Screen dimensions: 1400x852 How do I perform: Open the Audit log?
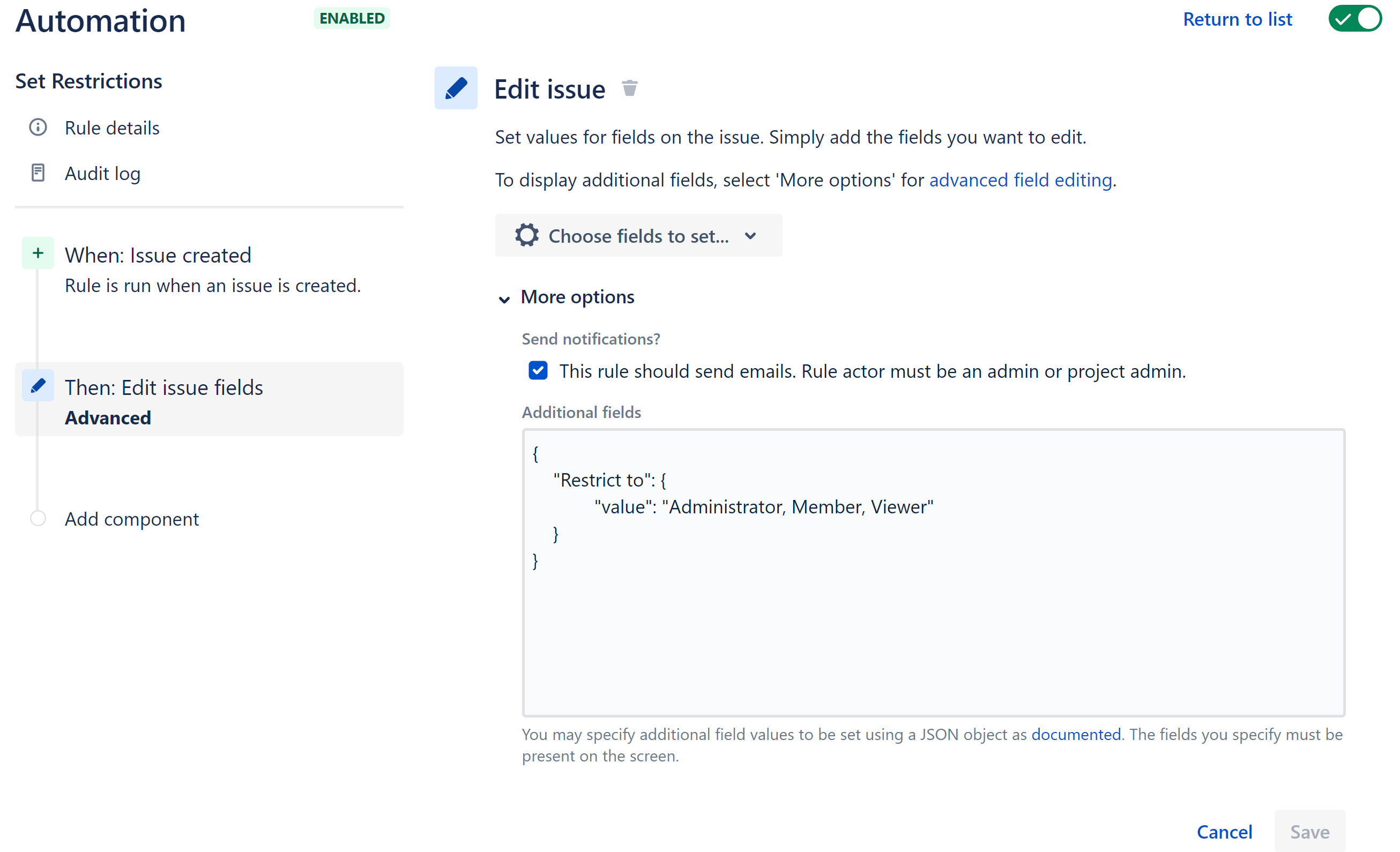102,173
